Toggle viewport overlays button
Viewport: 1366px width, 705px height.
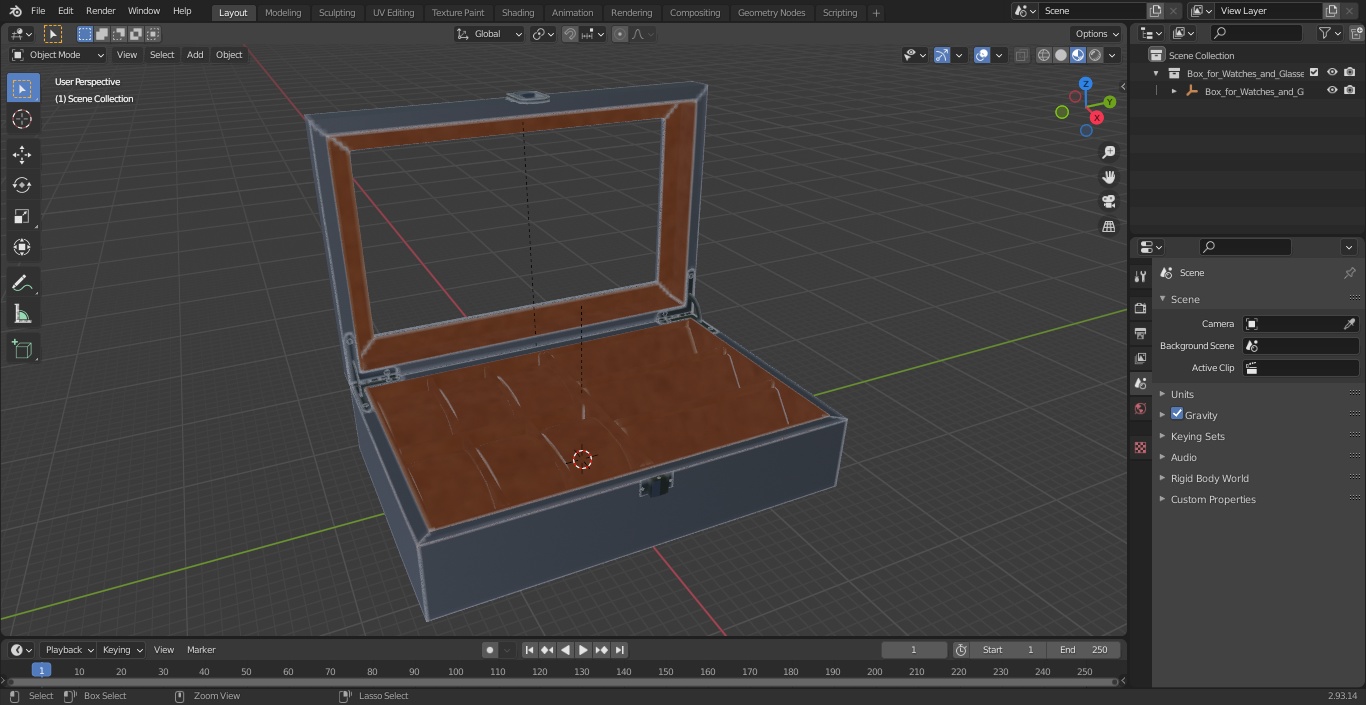(x=982, y=55)
